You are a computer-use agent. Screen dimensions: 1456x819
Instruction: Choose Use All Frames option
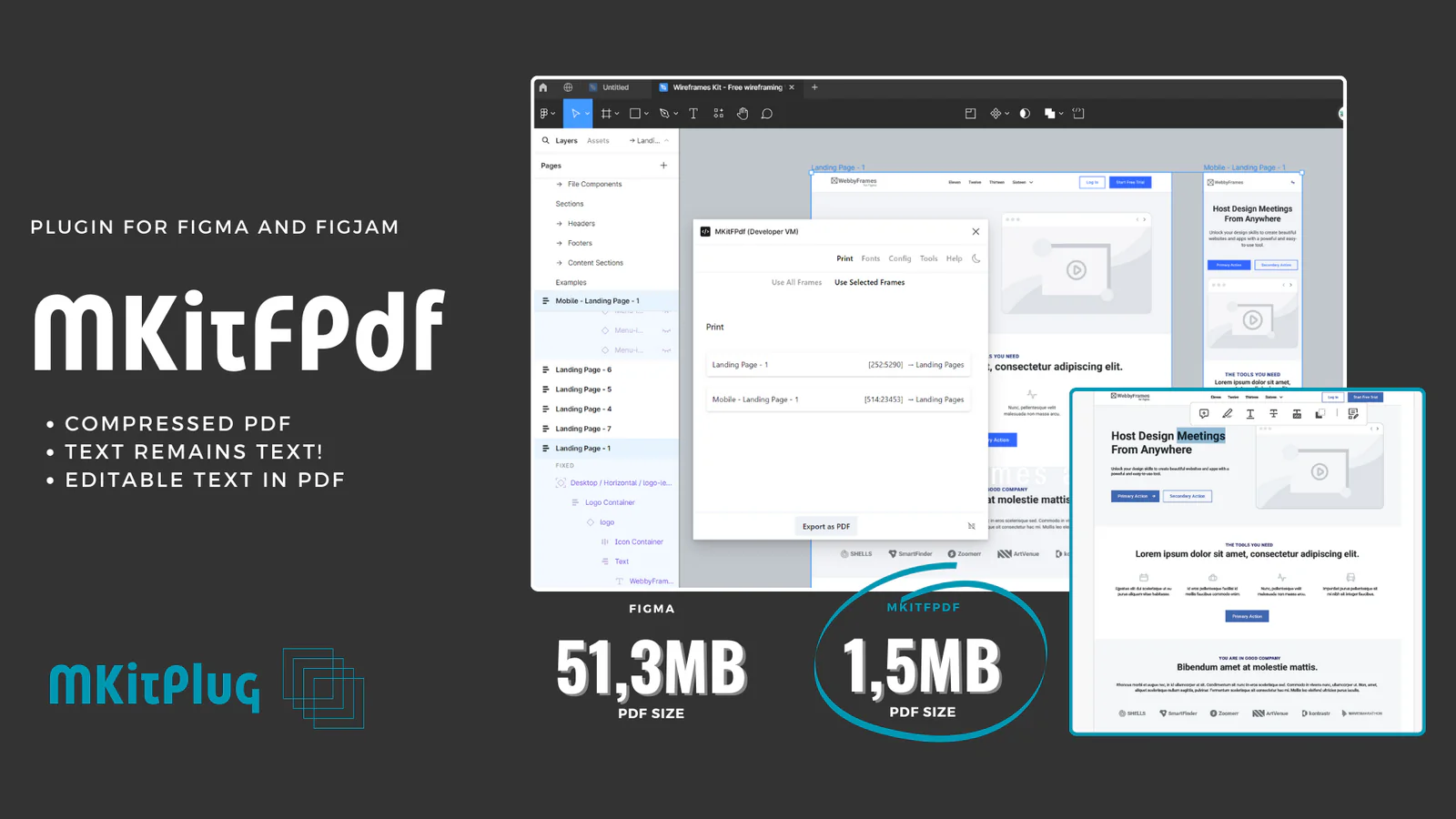click(x=796, y=283)
